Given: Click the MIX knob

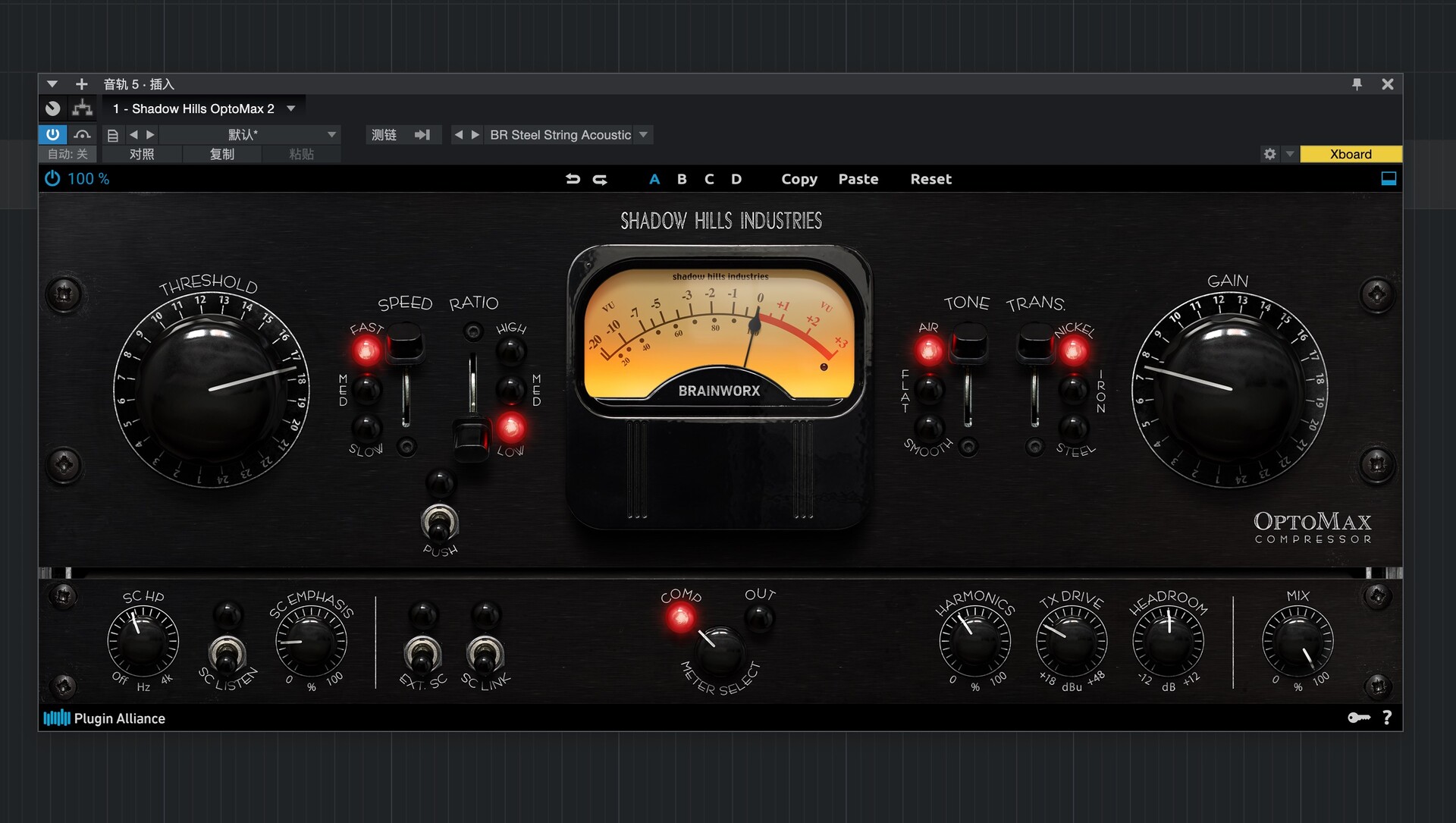Looking at the screenshot, I should pyautogui.click(x=1298, y=642).
